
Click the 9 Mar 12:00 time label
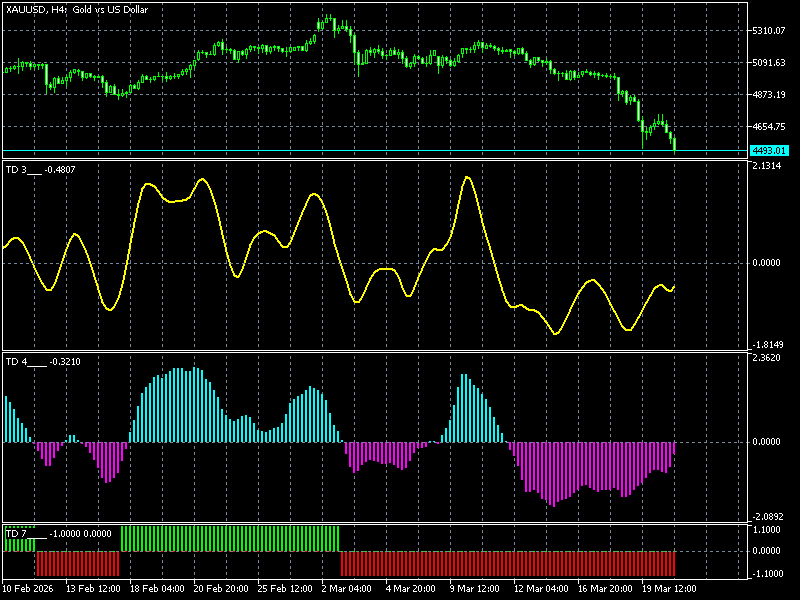474,588
